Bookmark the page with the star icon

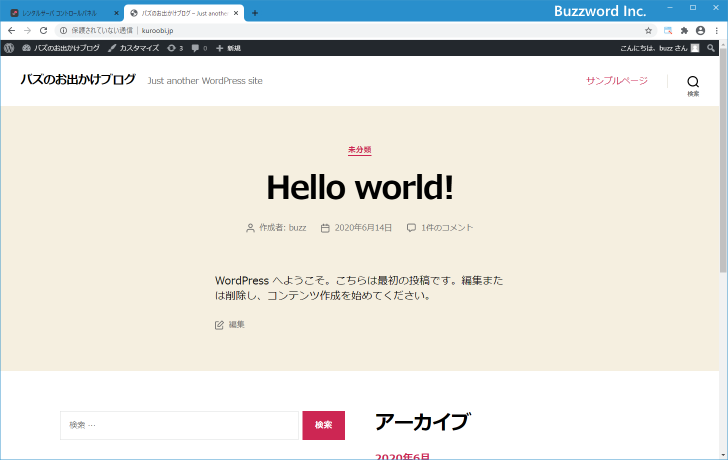pyautogui.click(x=648, y=31)
